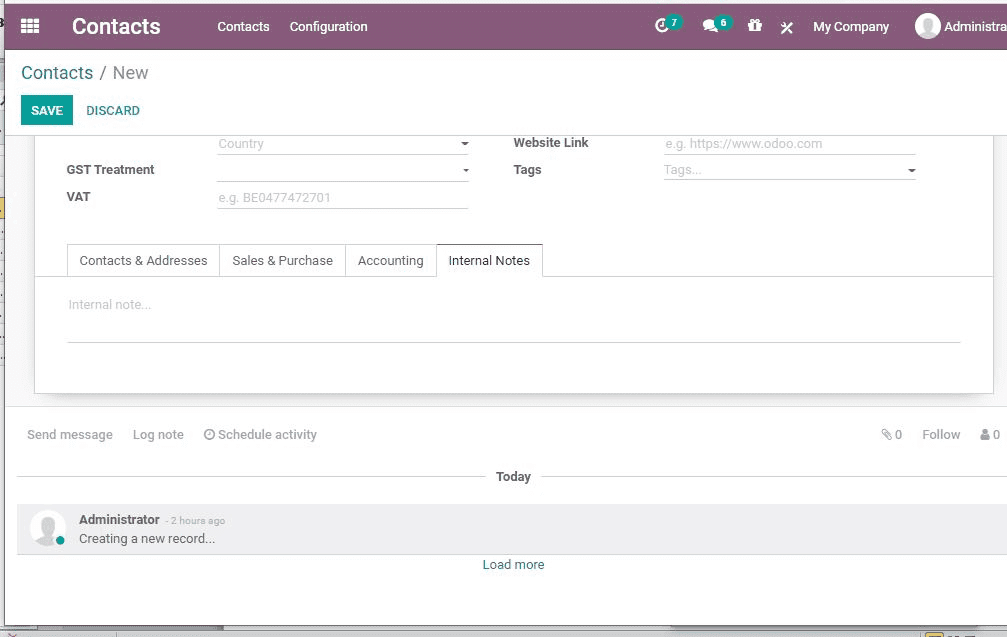Click the Administrator user name in navbar

pos(975,26)
